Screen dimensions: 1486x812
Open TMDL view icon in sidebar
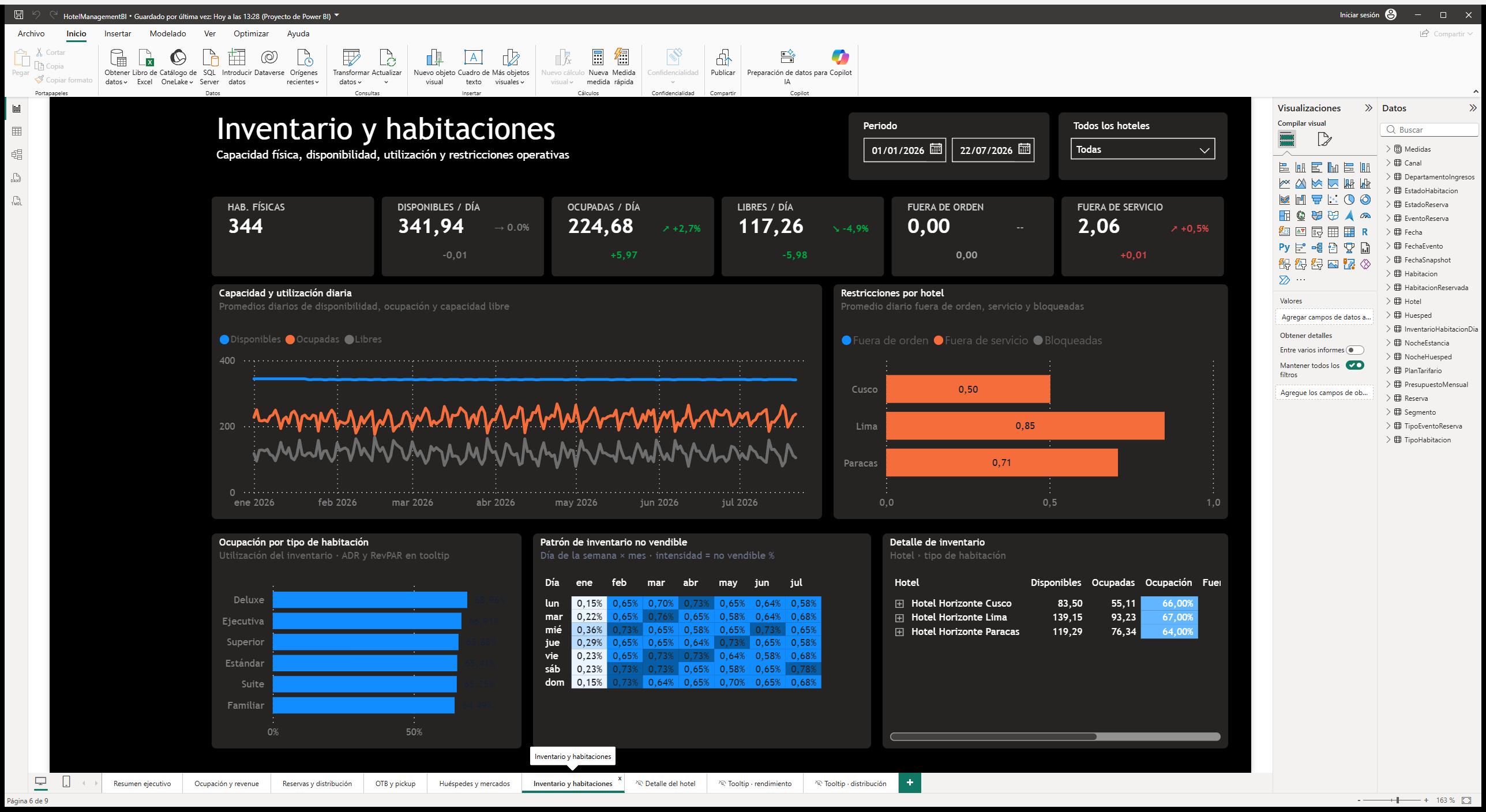(17, 201)
